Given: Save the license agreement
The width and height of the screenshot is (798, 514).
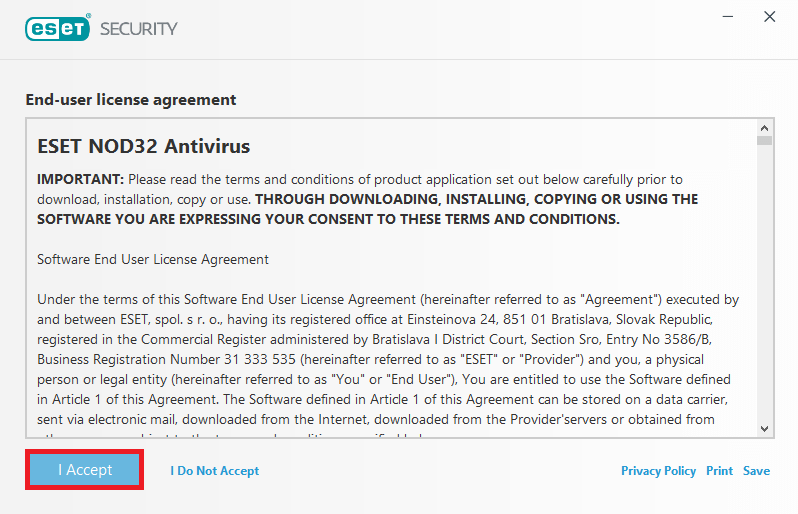Looking at the screenshot, I should [x=756, y=471].
